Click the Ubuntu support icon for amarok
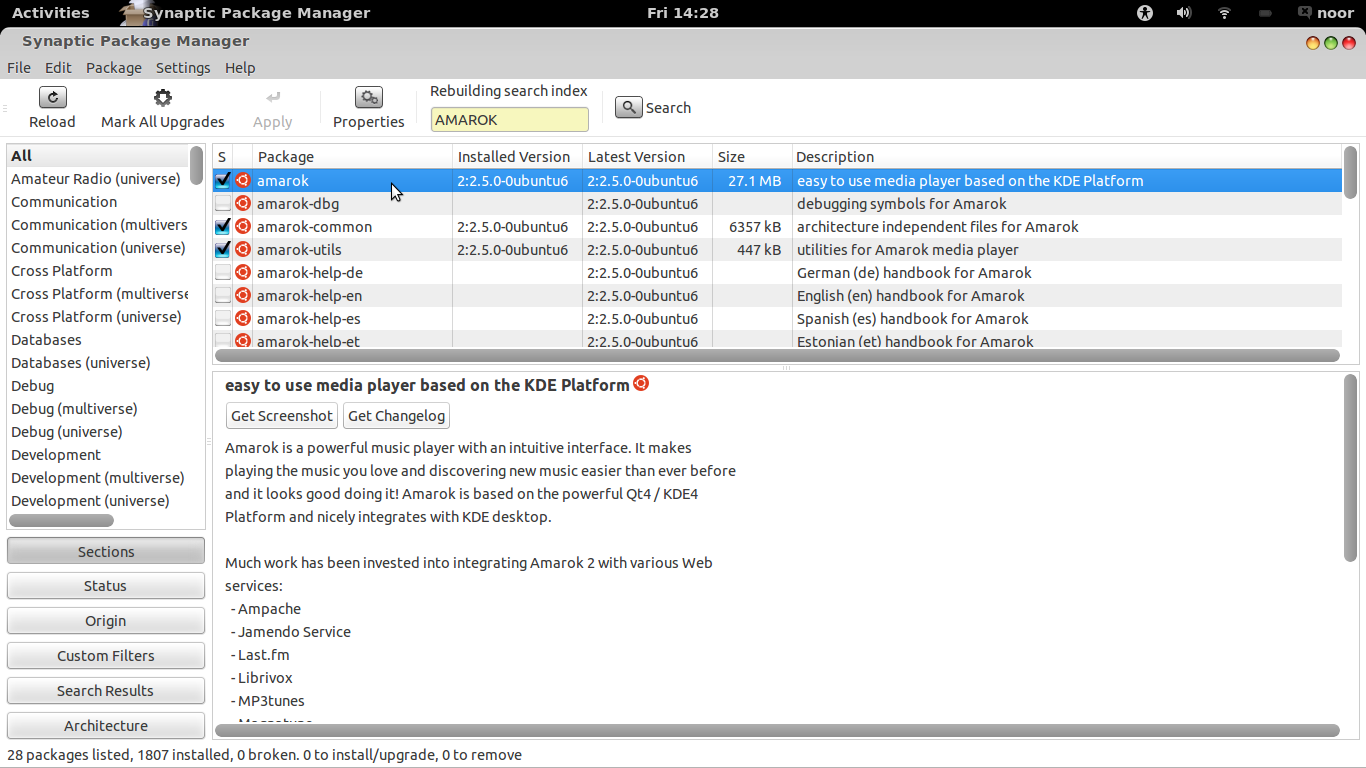1366x768 pixels. [x=242, y=181]
